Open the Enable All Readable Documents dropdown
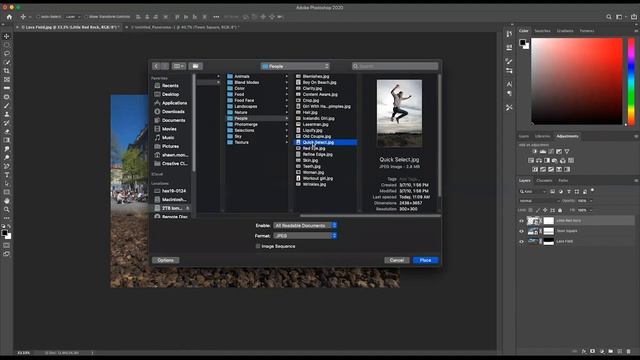Viewport: 640px width, 360px height. (x=305, y=225)
